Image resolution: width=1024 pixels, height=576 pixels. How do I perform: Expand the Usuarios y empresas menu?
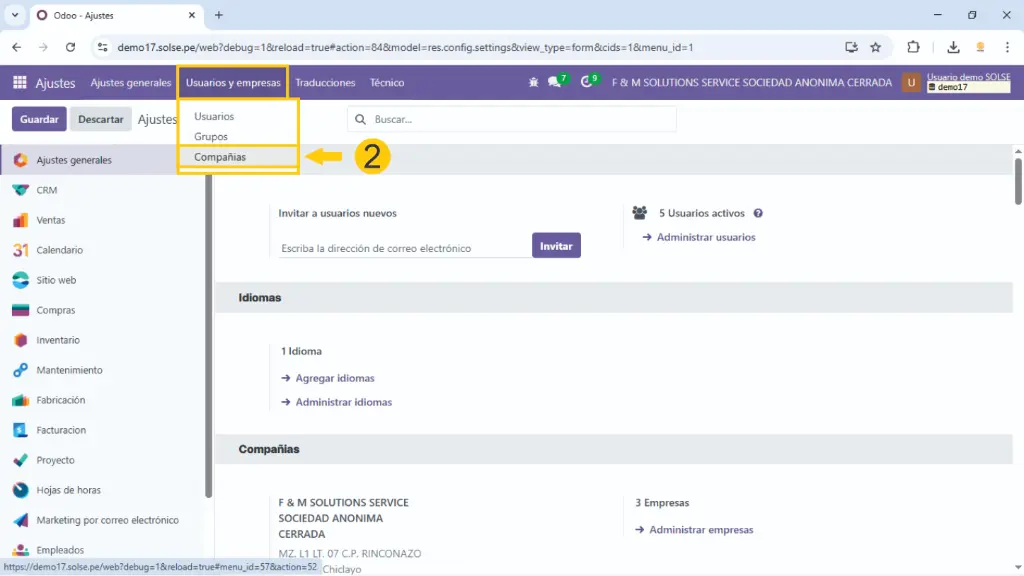coord(233,83)
